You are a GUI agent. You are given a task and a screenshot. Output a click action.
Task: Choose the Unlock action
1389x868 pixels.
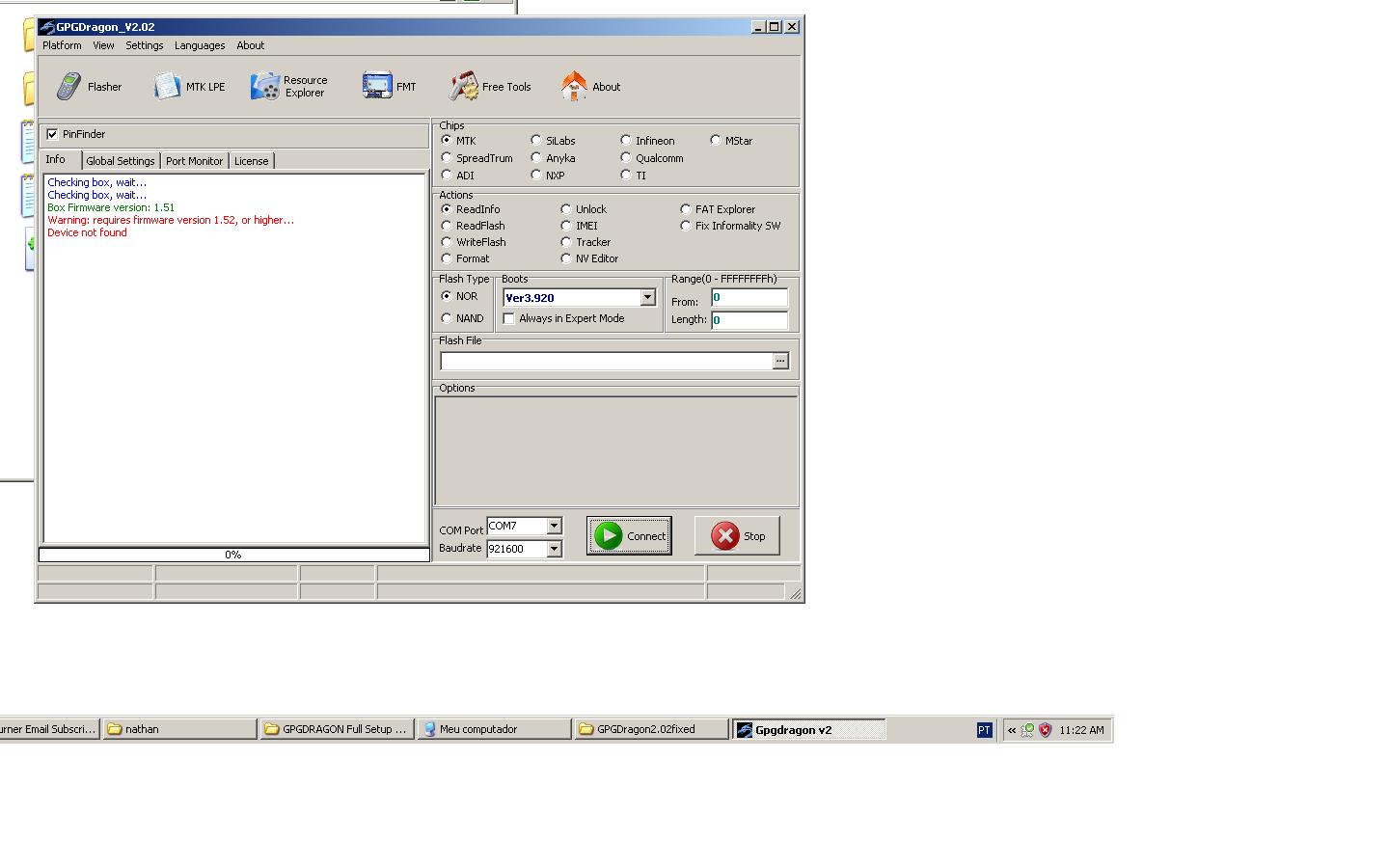click(566, 209)
